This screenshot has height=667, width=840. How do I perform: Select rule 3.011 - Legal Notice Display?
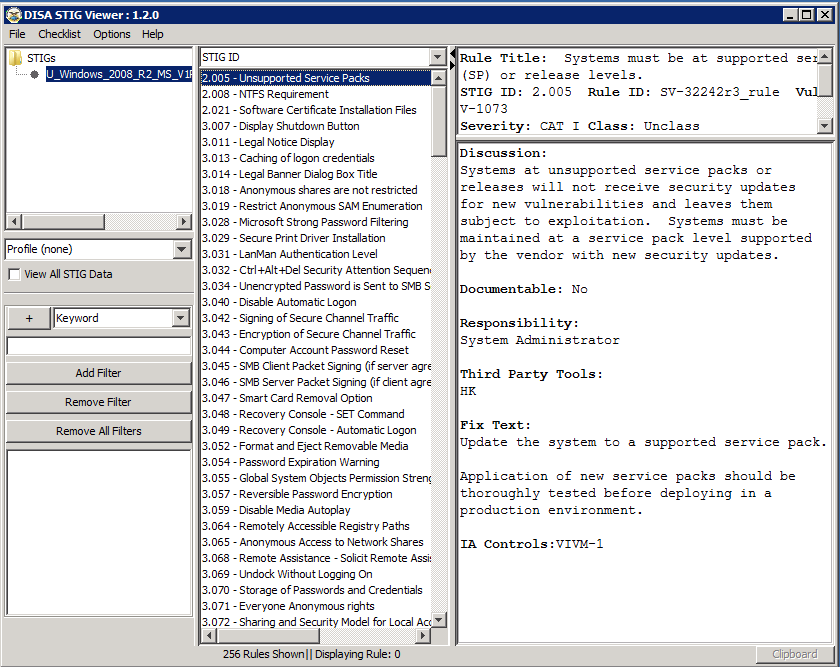tap(316, 142)
